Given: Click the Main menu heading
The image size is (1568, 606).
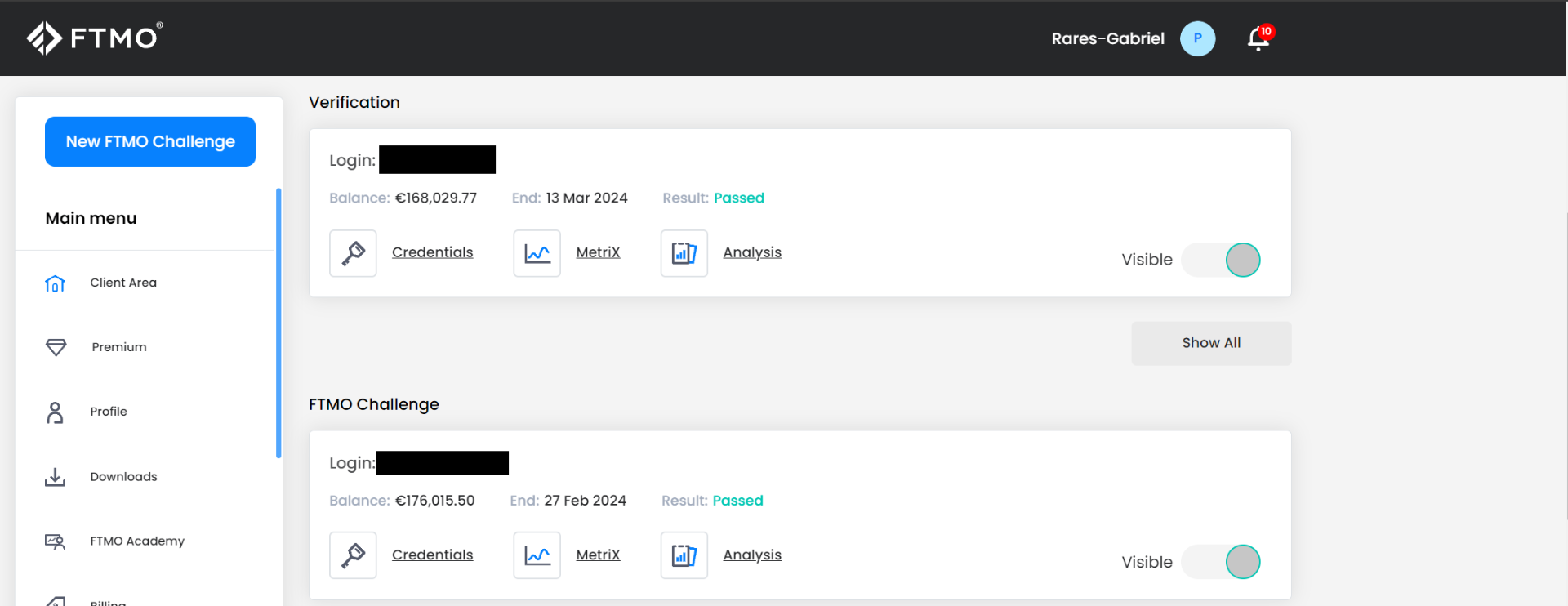Looking at the screenshot, I should pyautogui.click(x=91, y=218).
